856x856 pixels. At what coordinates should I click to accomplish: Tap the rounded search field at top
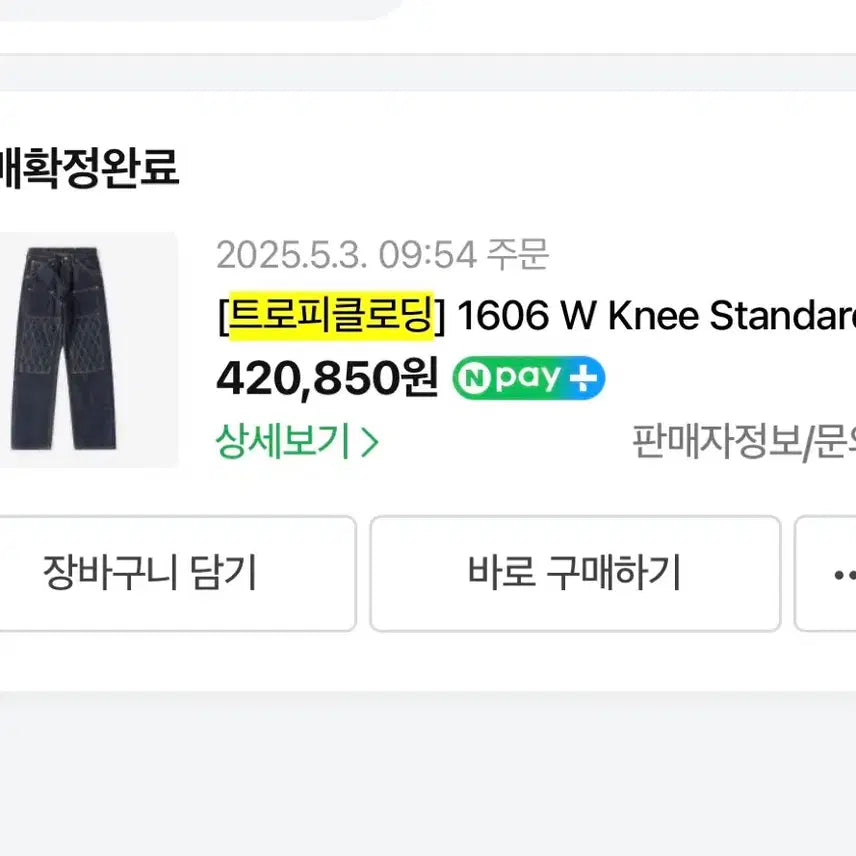200,8
